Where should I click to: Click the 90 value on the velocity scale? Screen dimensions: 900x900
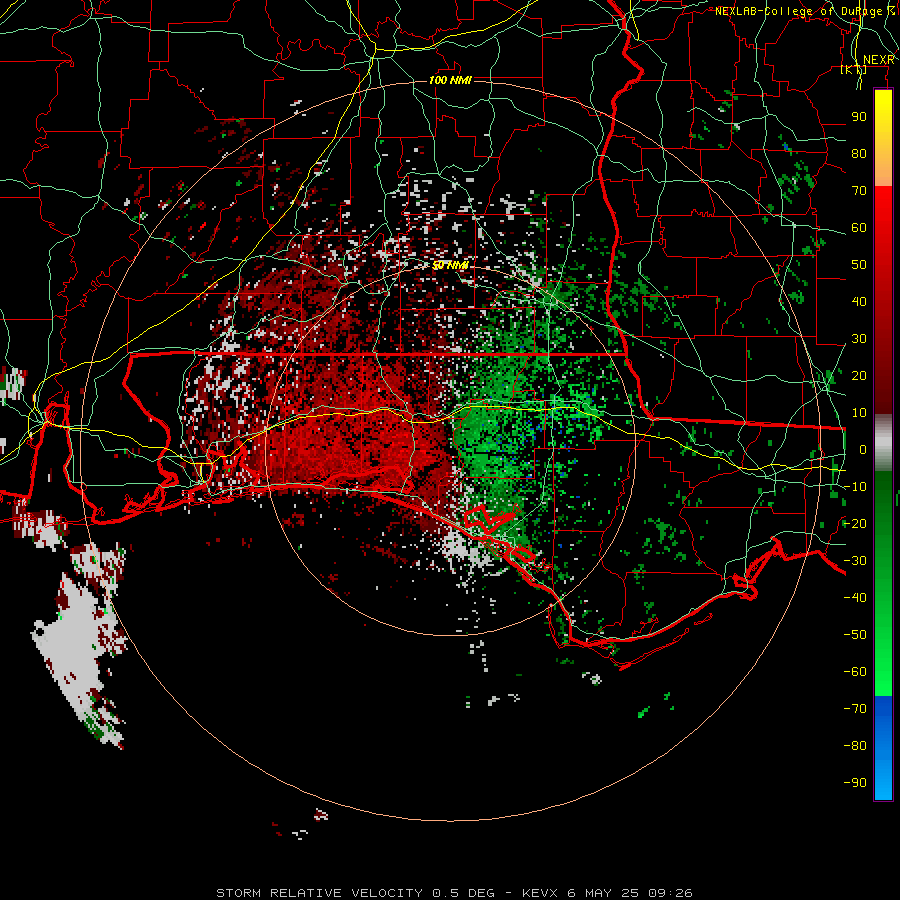coord(859,117)
